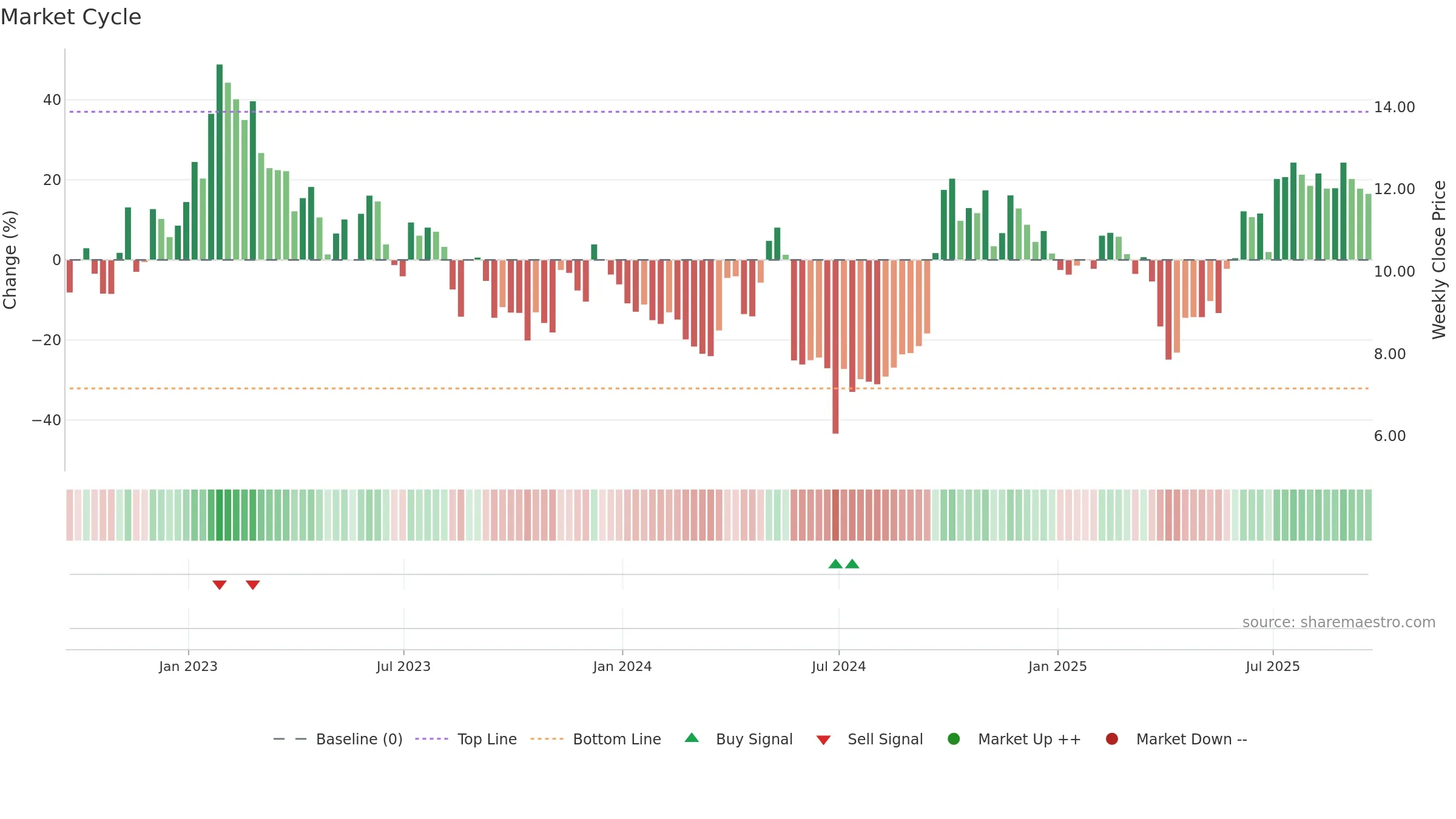Click the 12.00 price axis label
Screen dimensions: 1456x819
[1394, 189]
